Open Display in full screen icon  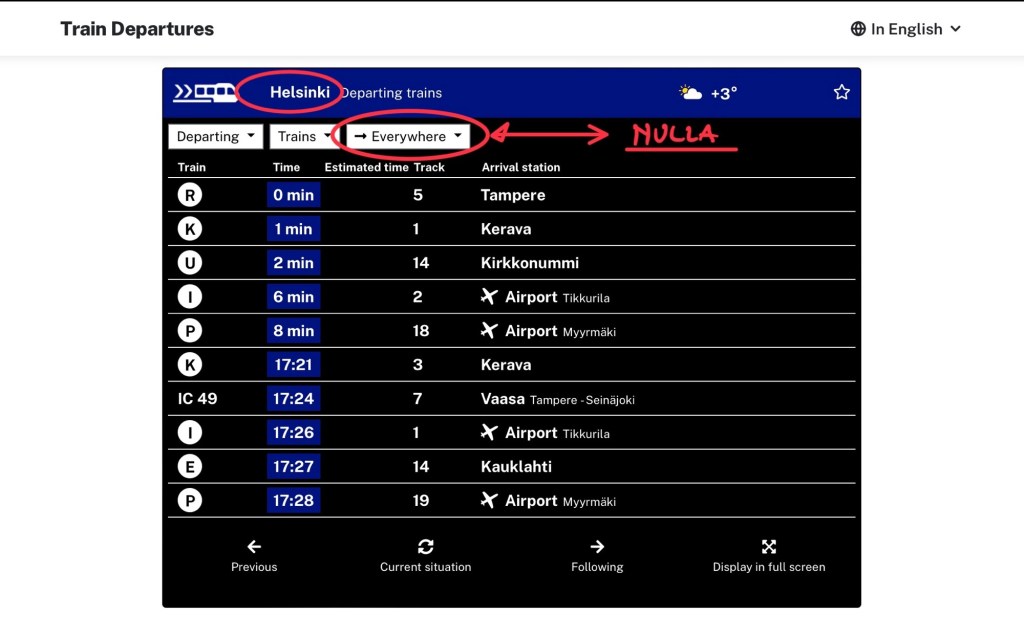(x=768, y=547)
